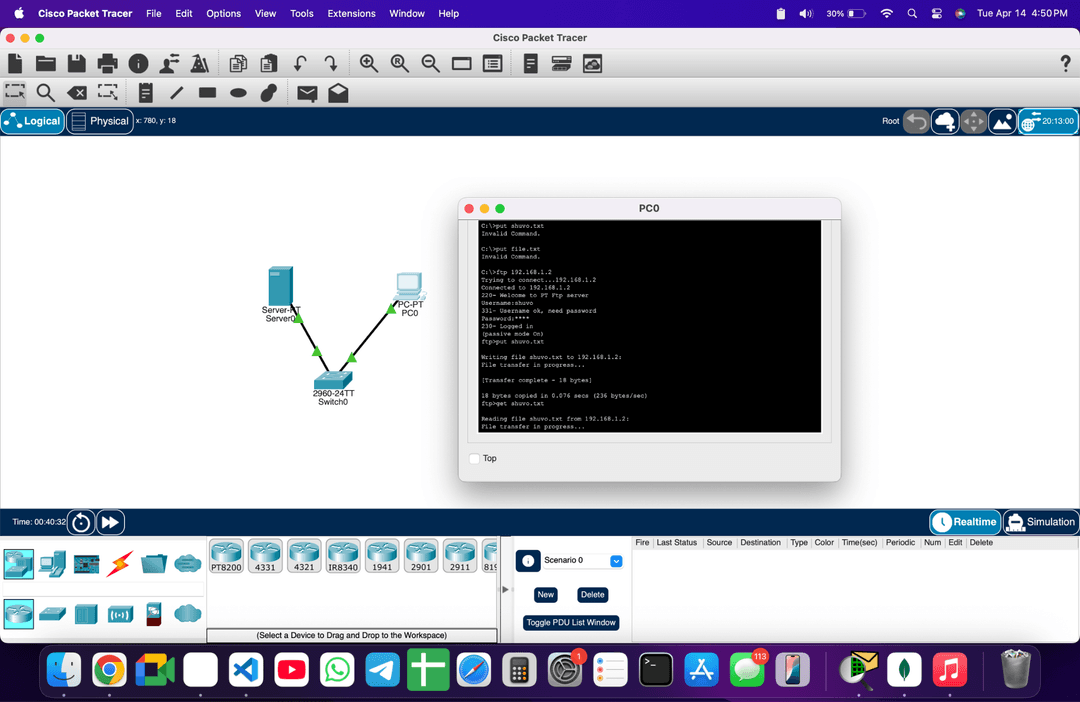
Task: Click the back navigation arrow beside Root
Action: point(916,122)
